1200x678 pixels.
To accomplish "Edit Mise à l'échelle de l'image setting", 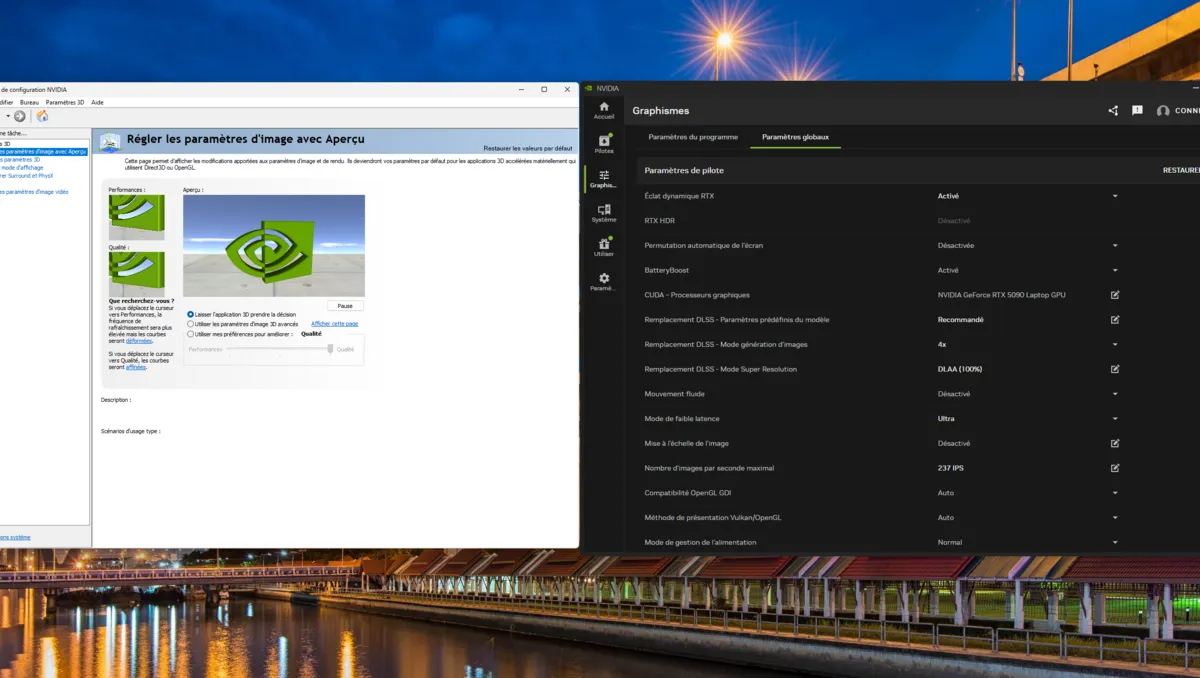I will [1115, 443].
